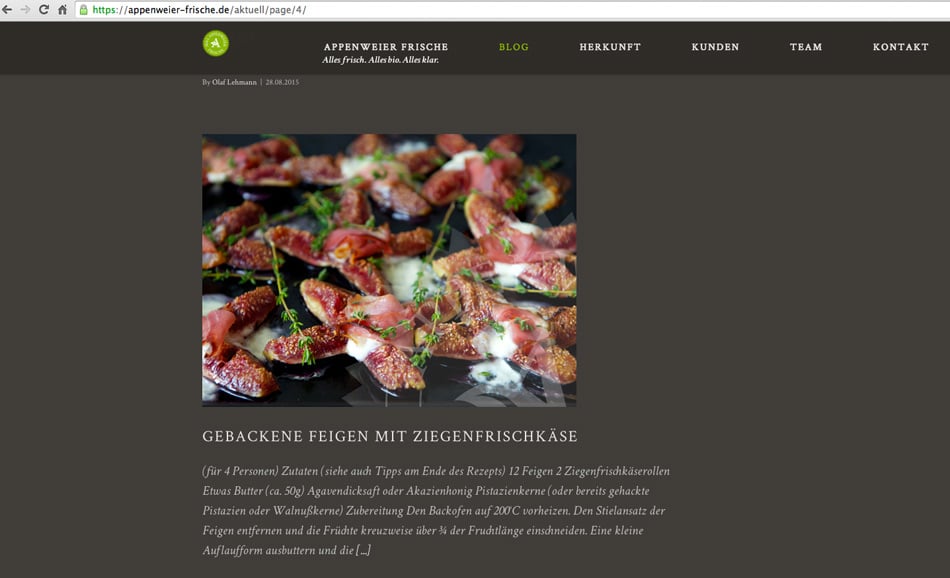Open the Blog menu item
This screenshot has width=950, height=578.
coord(514,47)
